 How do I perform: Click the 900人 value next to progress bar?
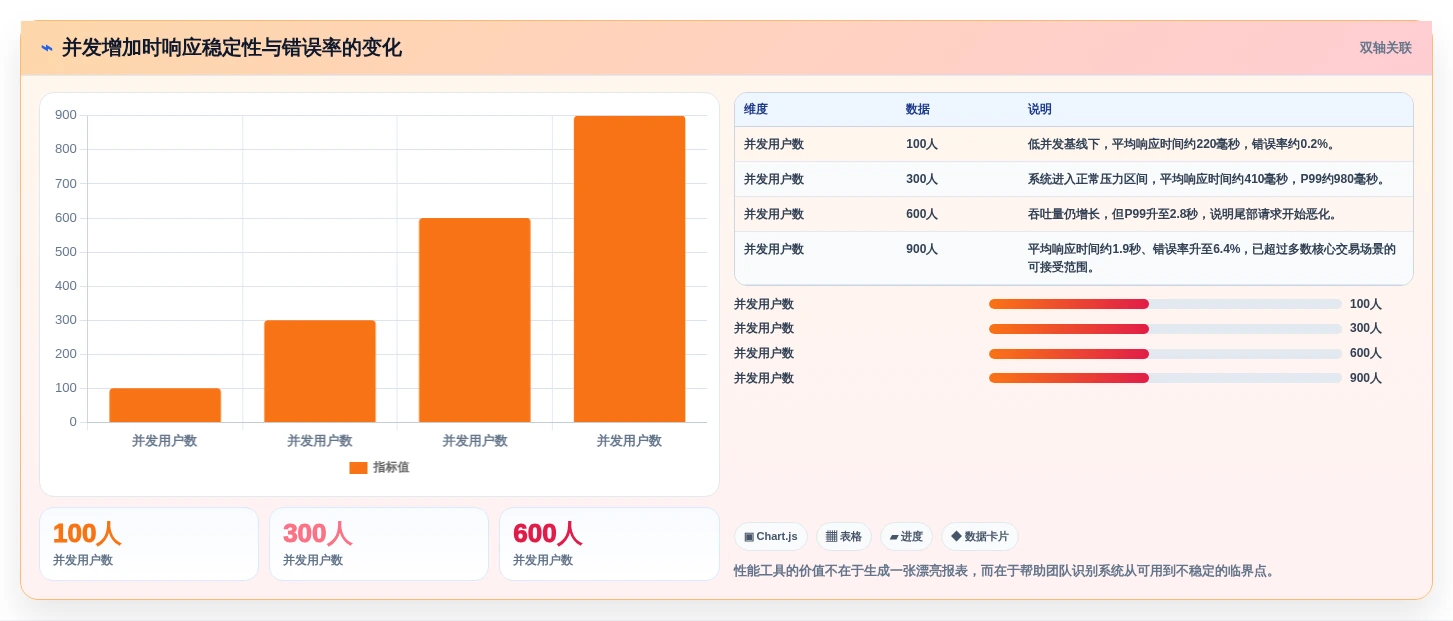pos(1366,378)
